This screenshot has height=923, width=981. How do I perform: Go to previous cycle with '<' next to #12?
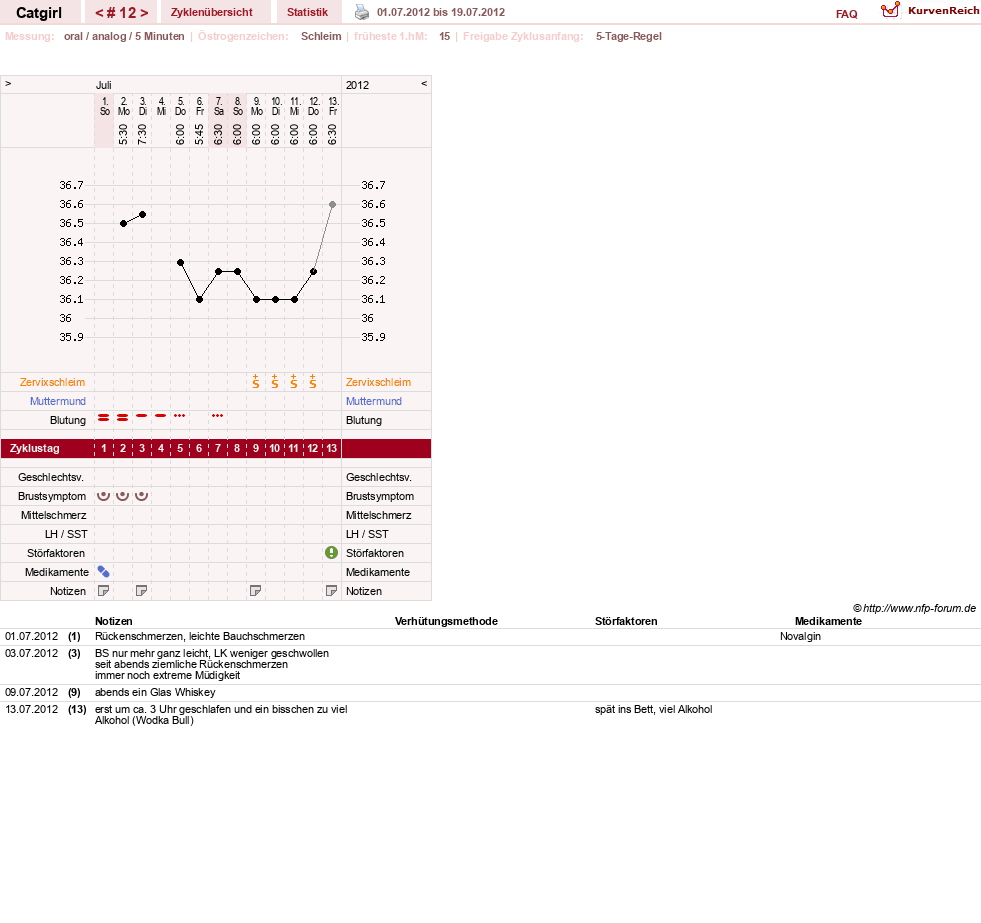(99, 13)
